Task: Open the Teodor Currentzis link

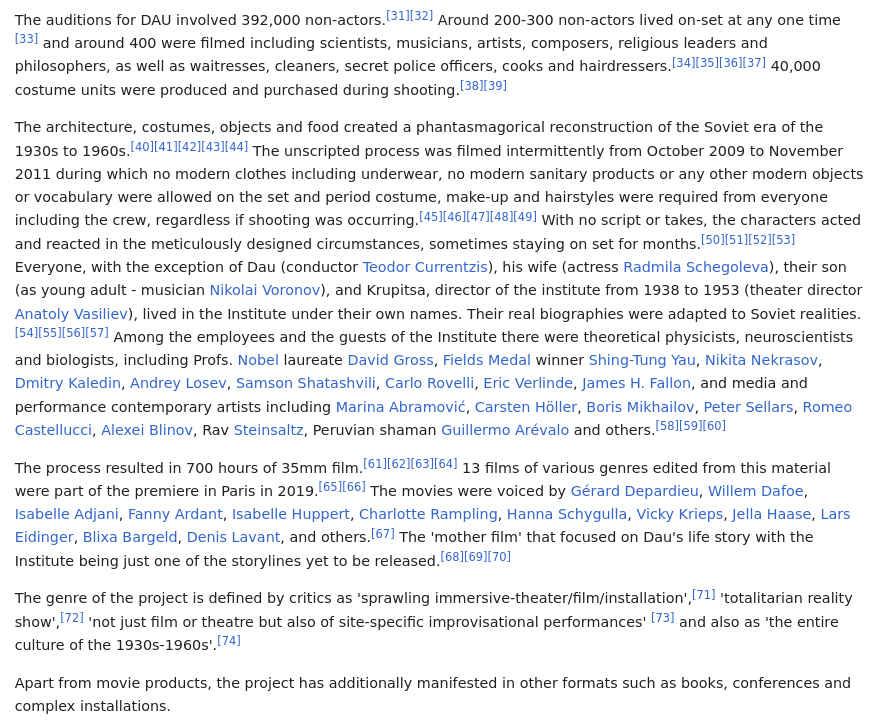Action: (x=425, y=267)
